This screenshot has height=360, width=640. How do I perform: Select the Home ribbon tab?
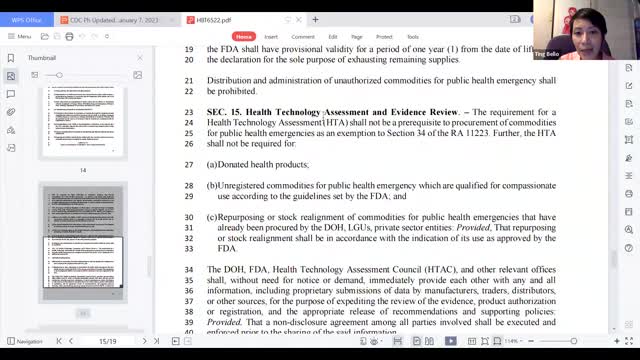click(x=244, y=37)
